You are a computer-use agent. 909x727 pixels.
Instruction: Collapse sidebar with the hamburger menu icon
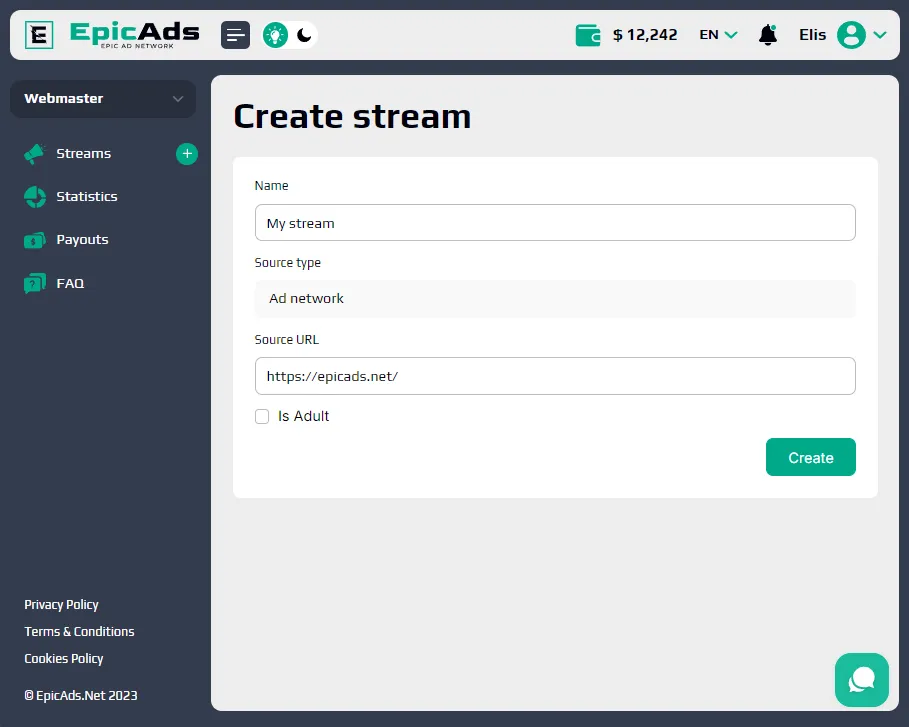(235, 35)
